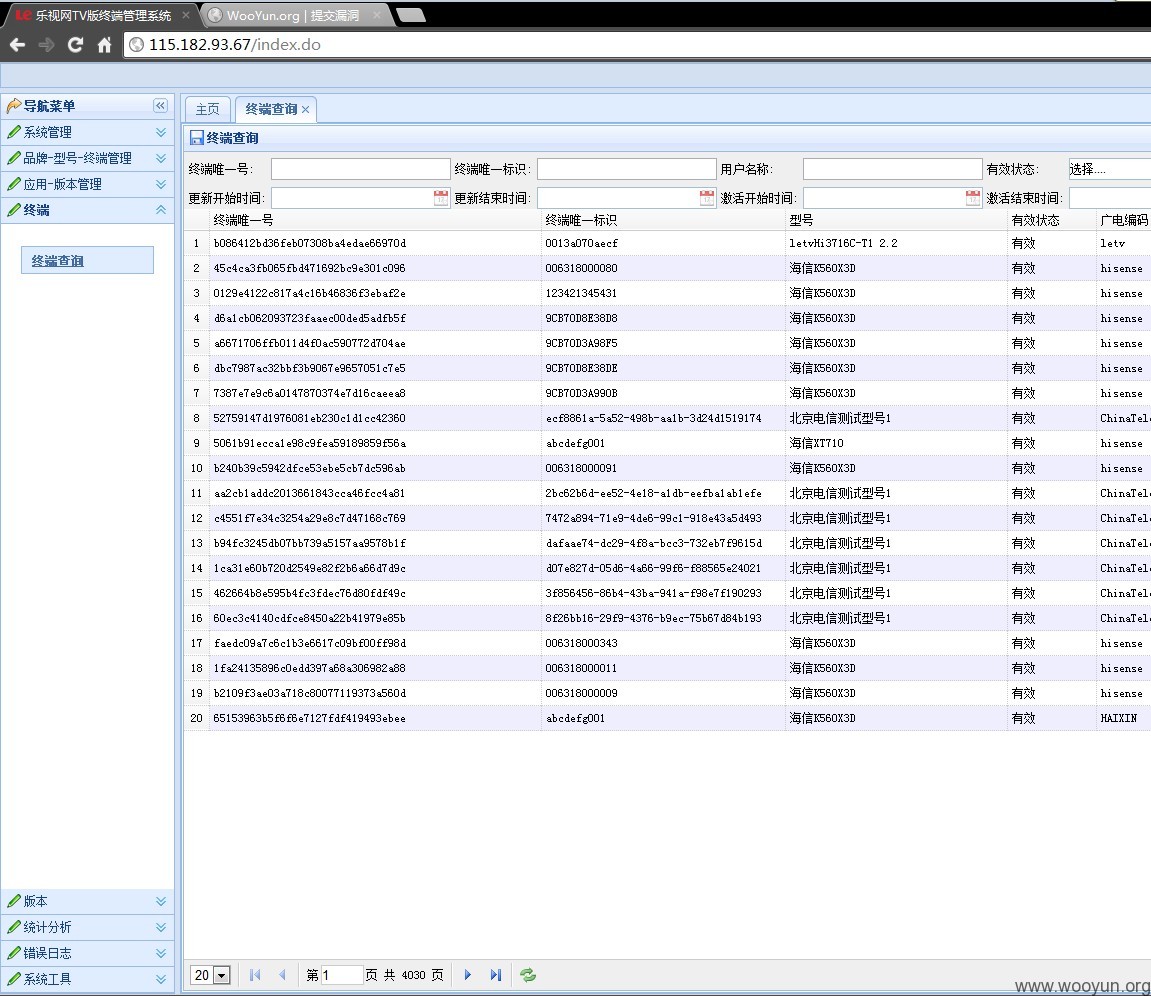Click the browser forward arrow
This screenshot has width=1151, height=996.
coord(46,45)
